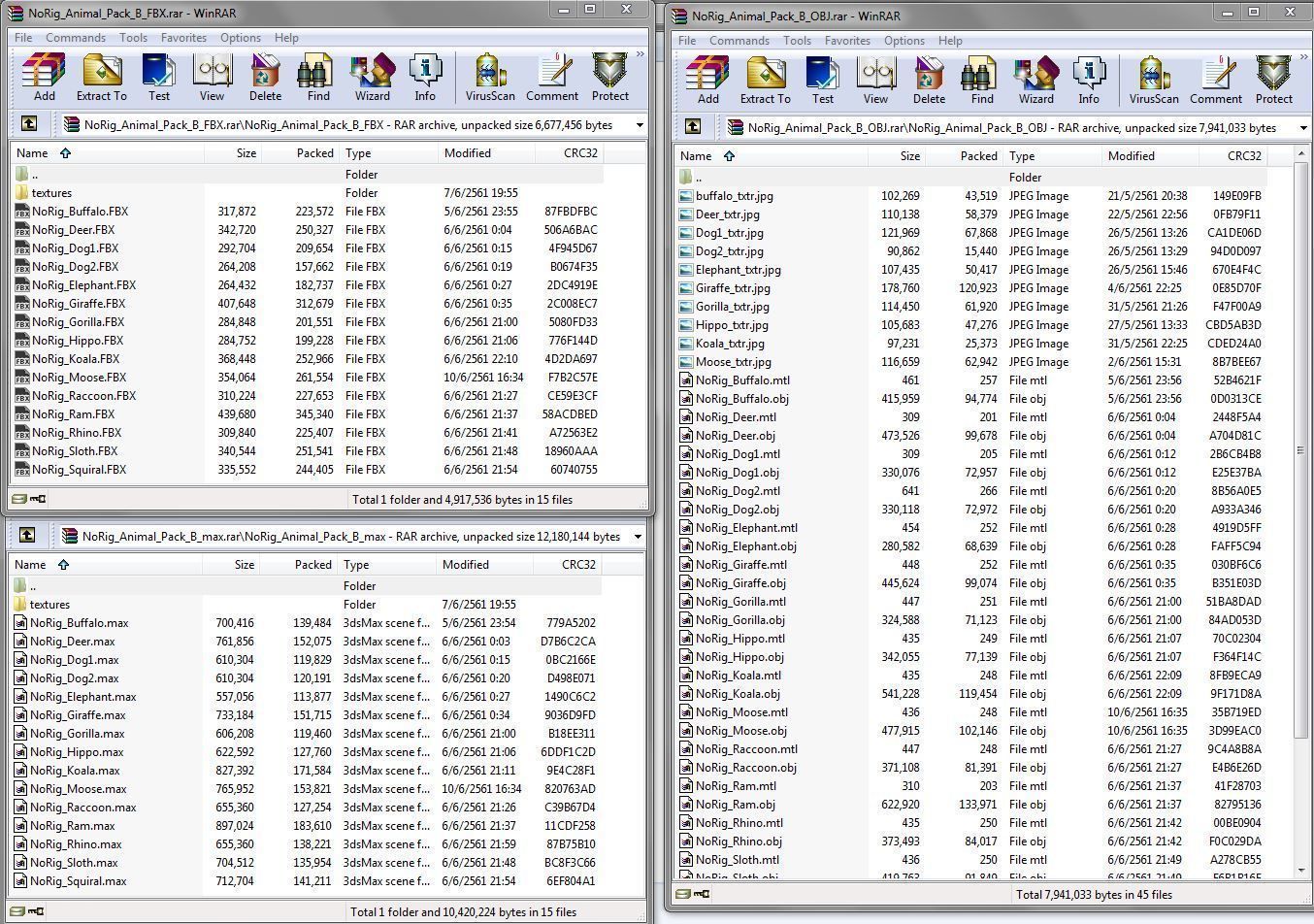The width and height of the screenshot is (1314, 924).
Task: Go up one level in max archive window
Action: coord(27,536)
